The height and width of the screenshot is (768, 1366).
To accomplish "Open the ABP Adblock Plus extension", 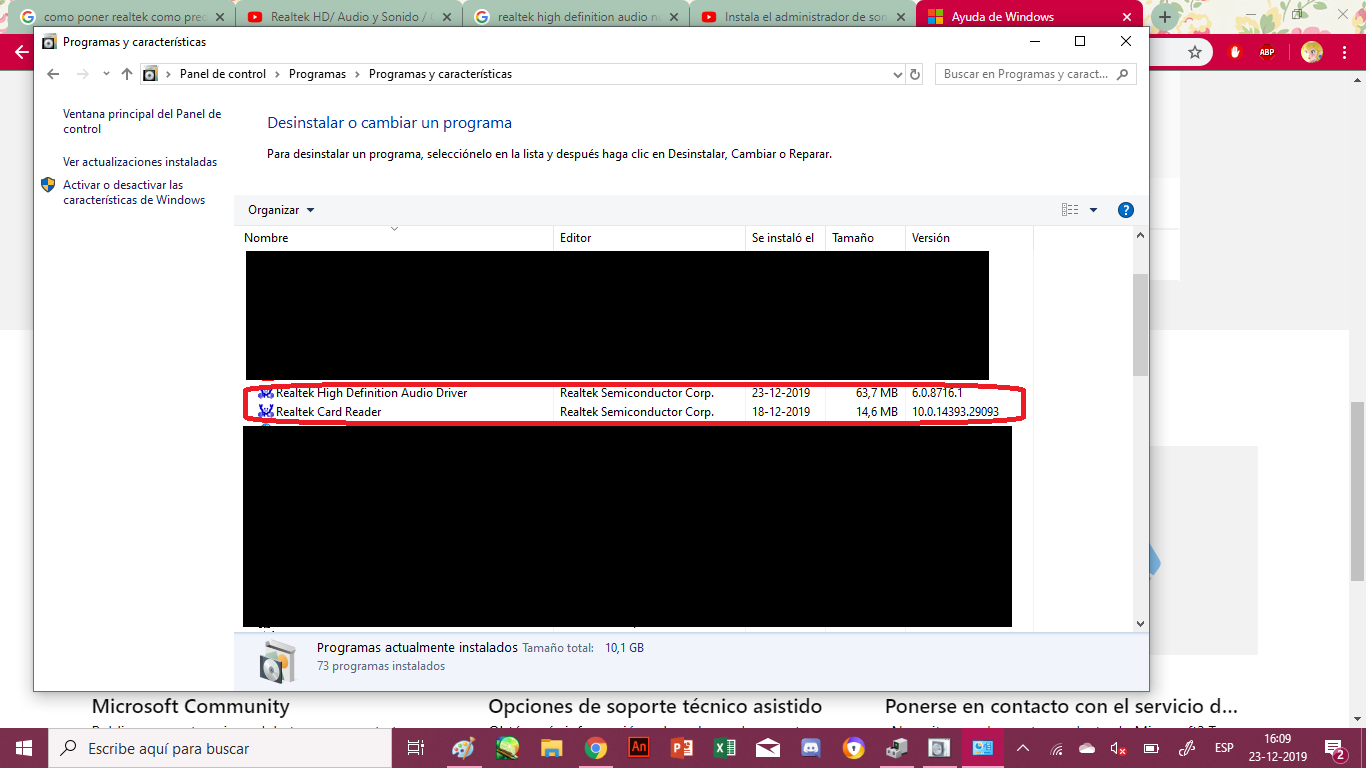I will (1267, 52).
